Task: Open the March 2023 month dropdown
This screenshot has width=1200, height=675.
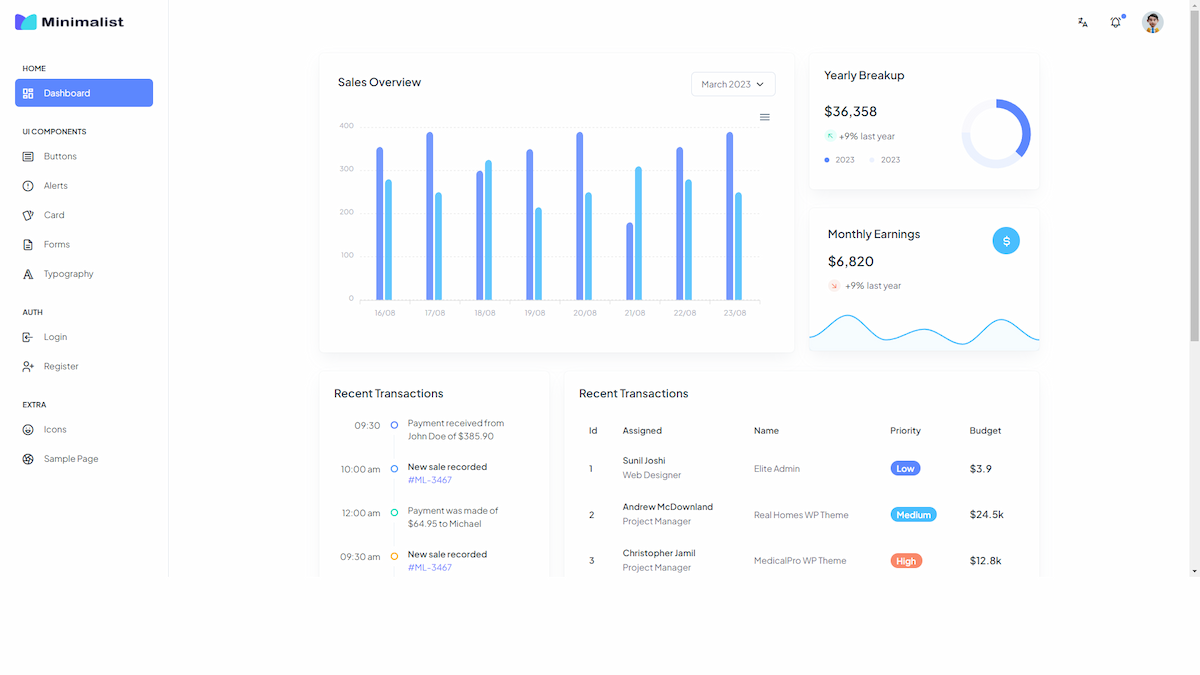Action: pos(733,84)
